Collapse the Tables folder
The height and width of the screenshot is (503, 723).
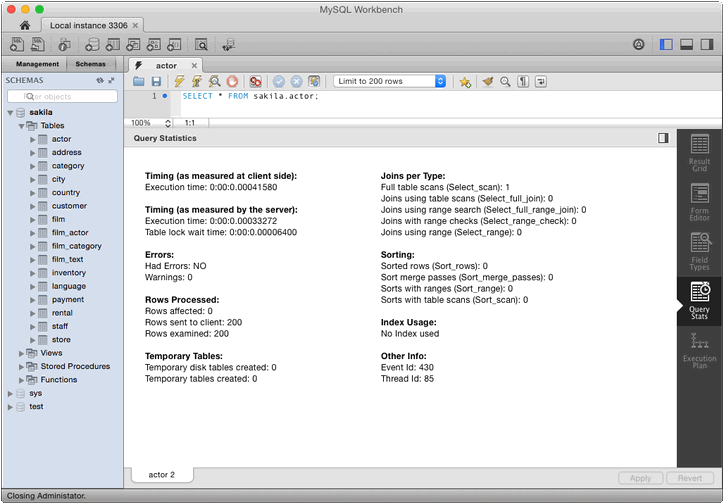(x=21, y=126)
